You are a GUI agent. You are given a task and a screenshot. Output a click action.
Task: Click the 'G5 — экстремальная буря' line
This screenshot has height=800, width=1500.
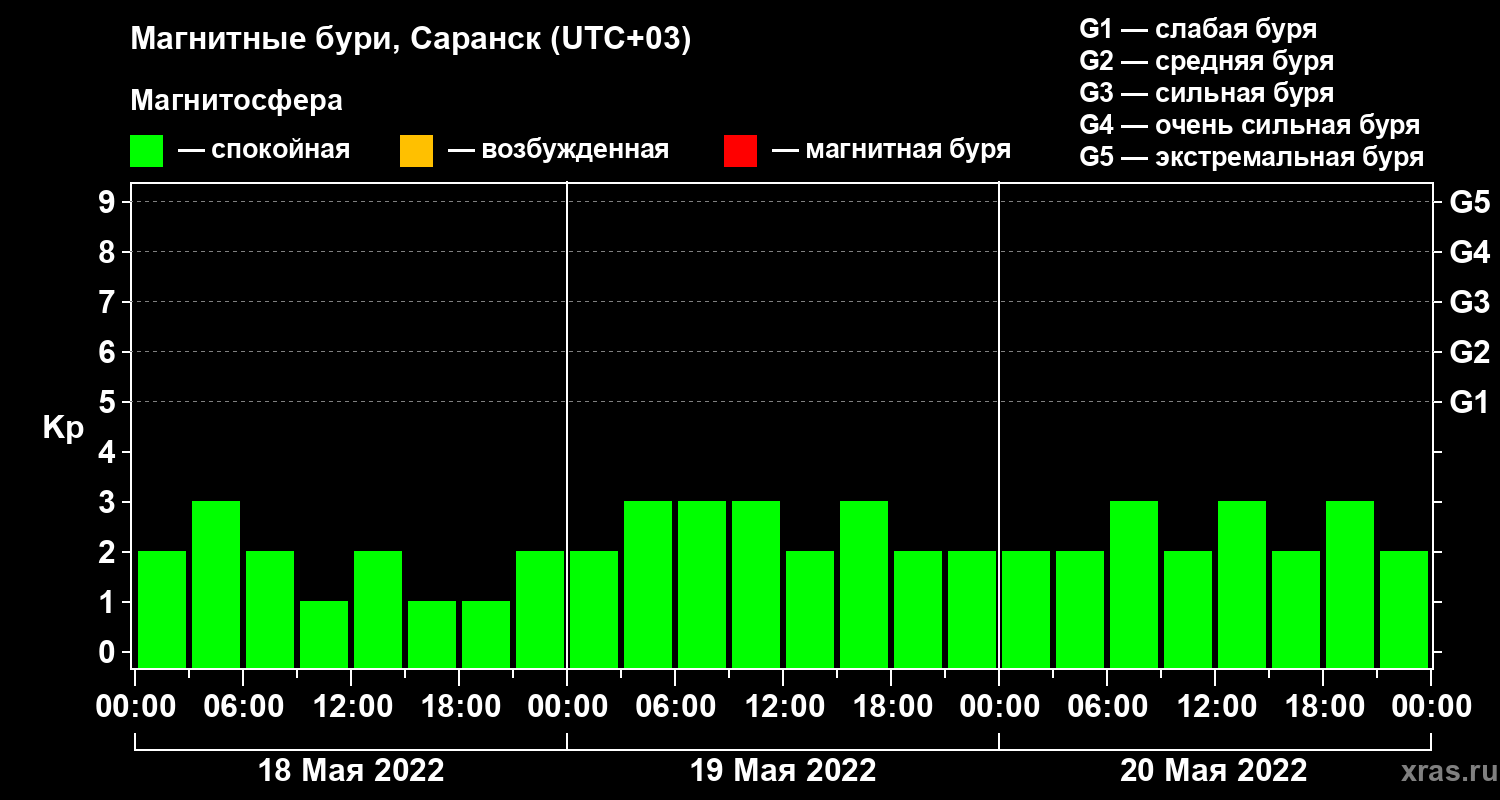click(x=1251, y=158)
